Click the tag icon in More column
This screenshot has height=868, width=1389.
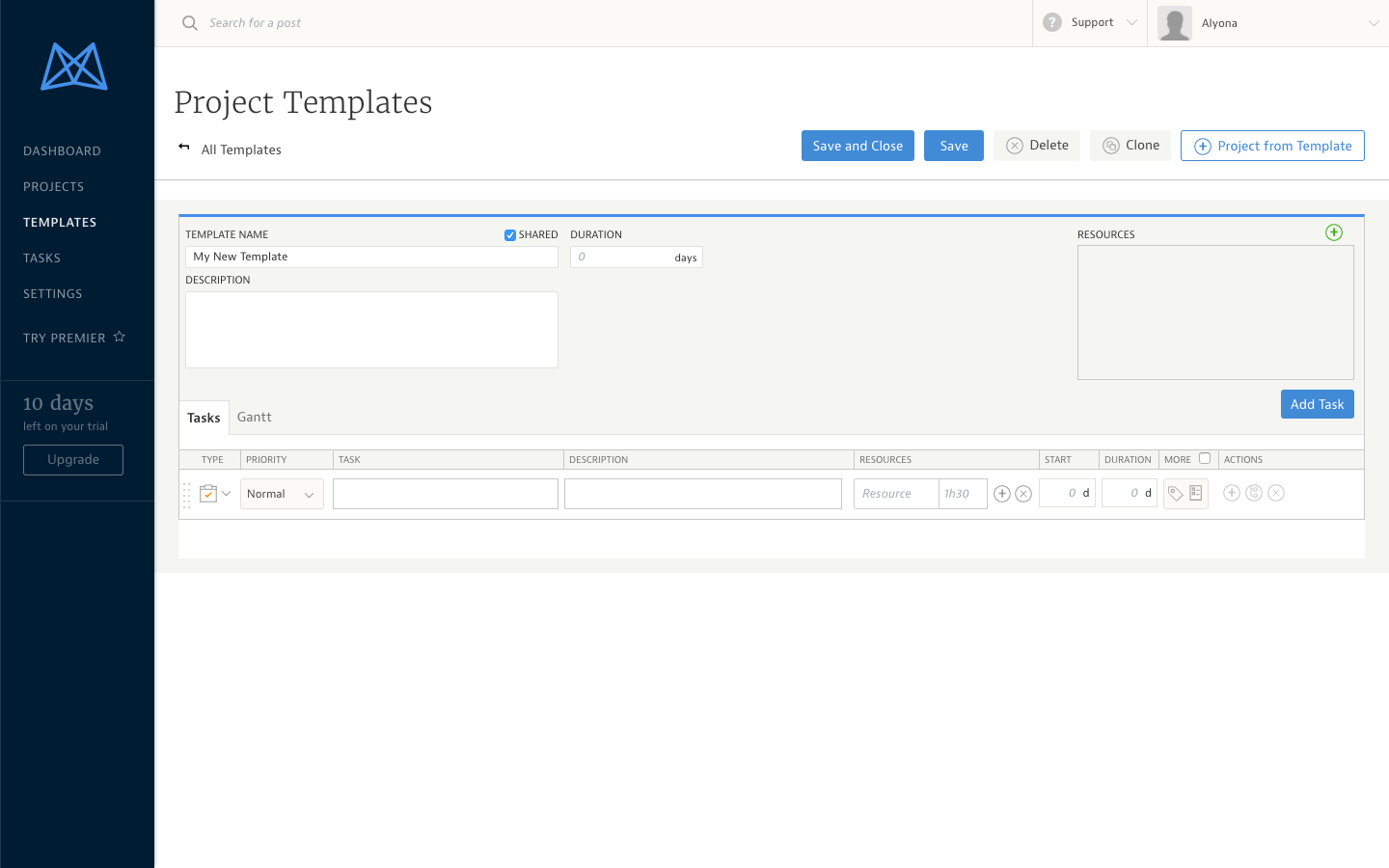point(1175,494)
